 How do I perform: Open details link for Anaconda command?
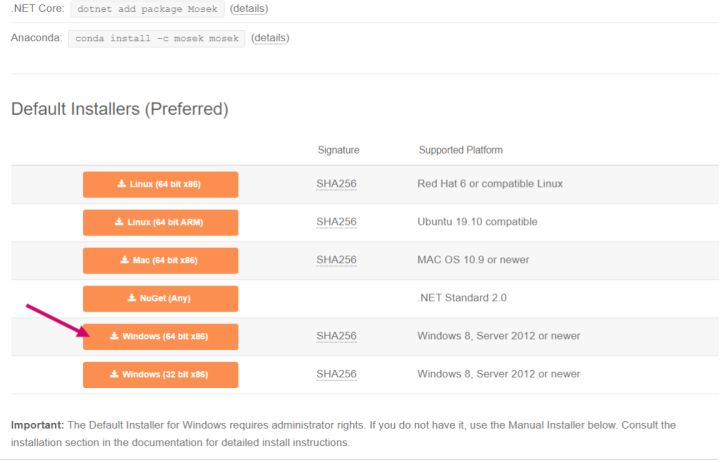click(x=270, y=38)
